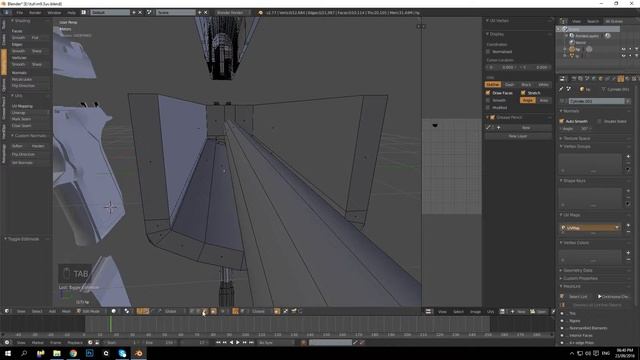Open the File menu
The height and width of the screenshot is (360, 640).
(19, 13)
